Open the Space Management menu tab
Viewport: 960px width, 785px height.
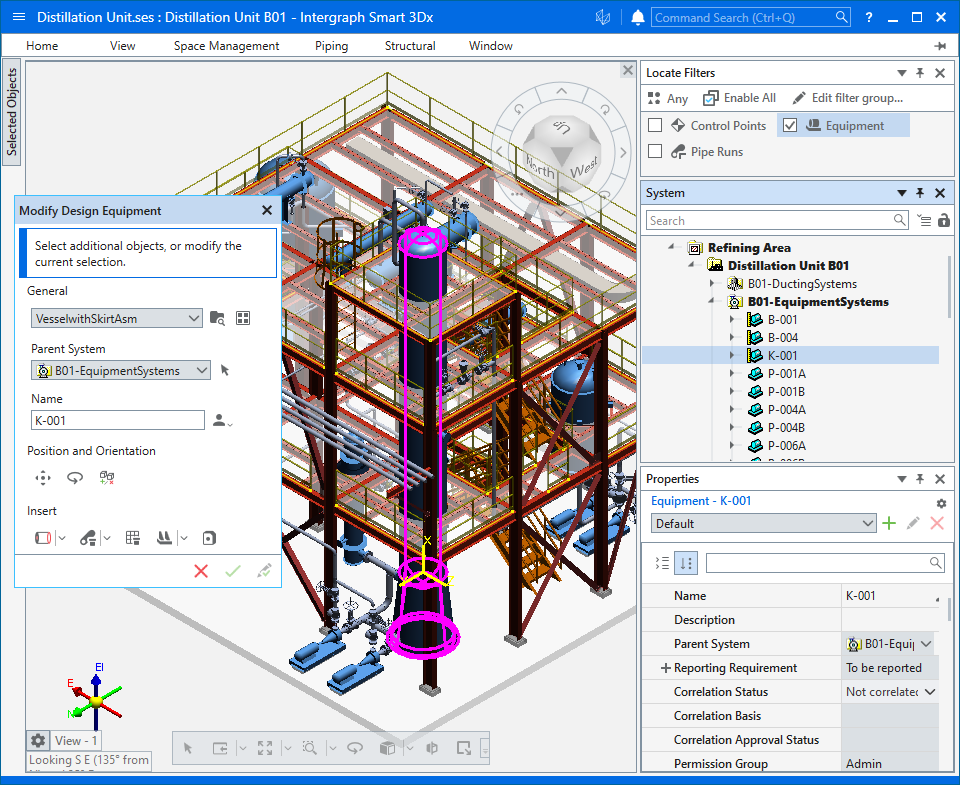pos(227,46)
